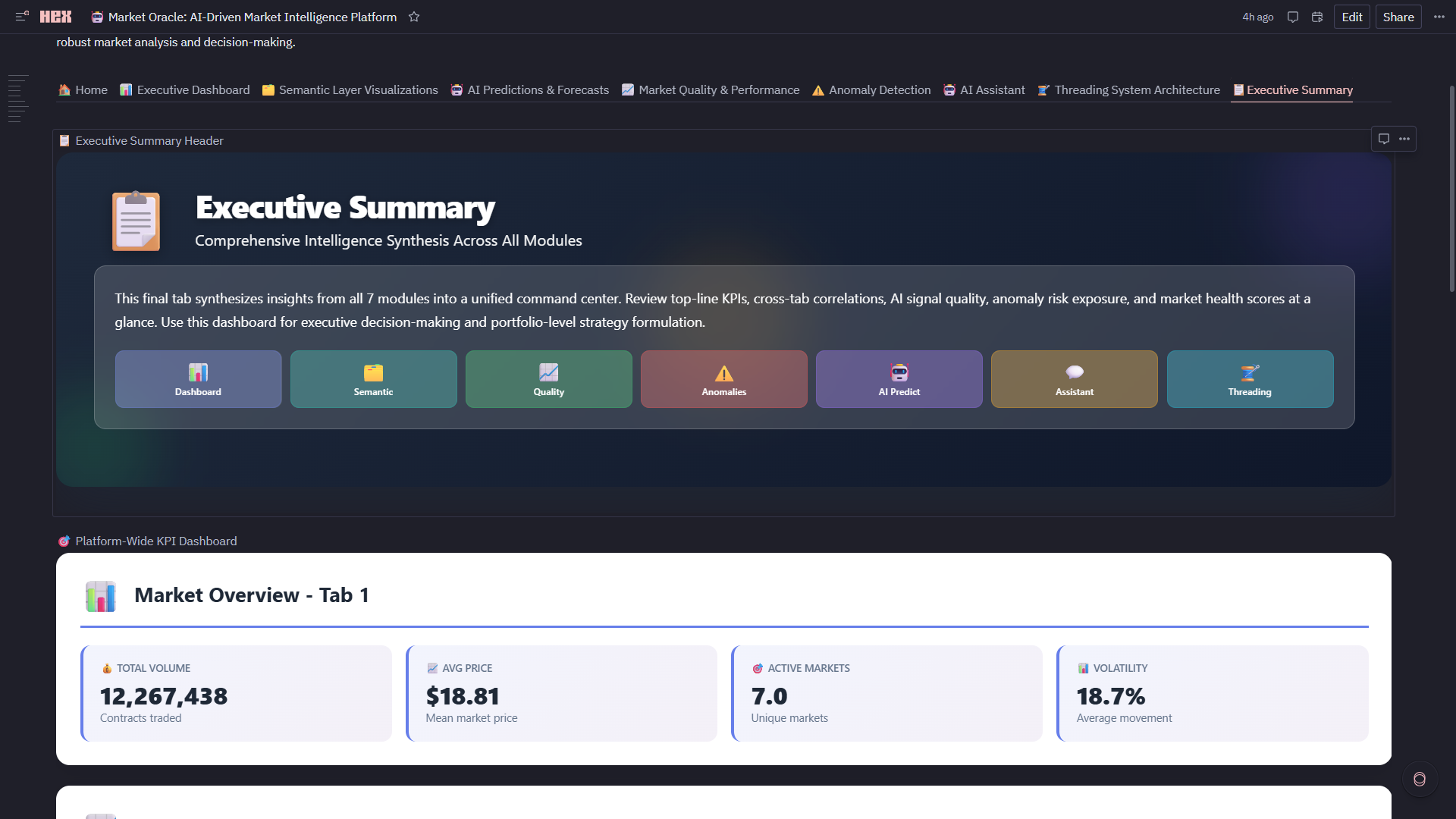Open the more options ellipsis in top bar
The image size is (1456, 819).
pos(1439,17)
